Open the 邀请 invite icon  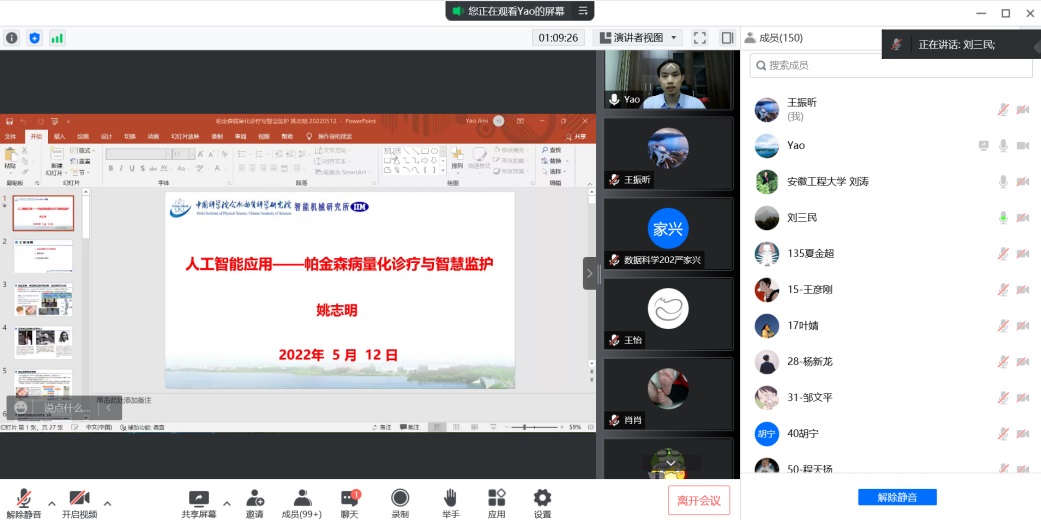point(255,498)
